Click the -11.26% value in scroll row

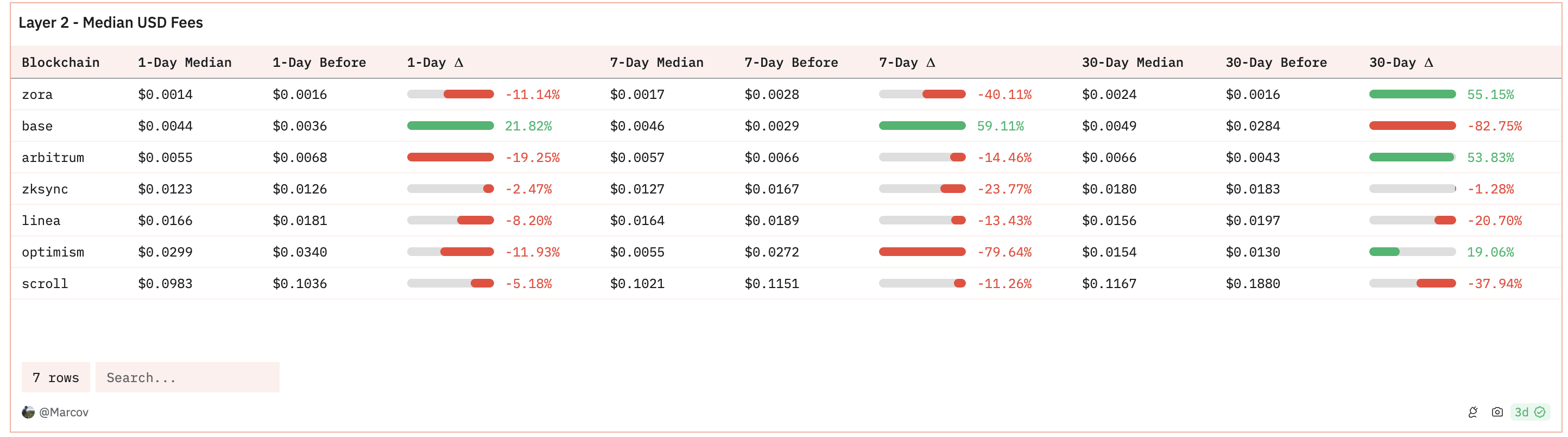(1004, 284)
